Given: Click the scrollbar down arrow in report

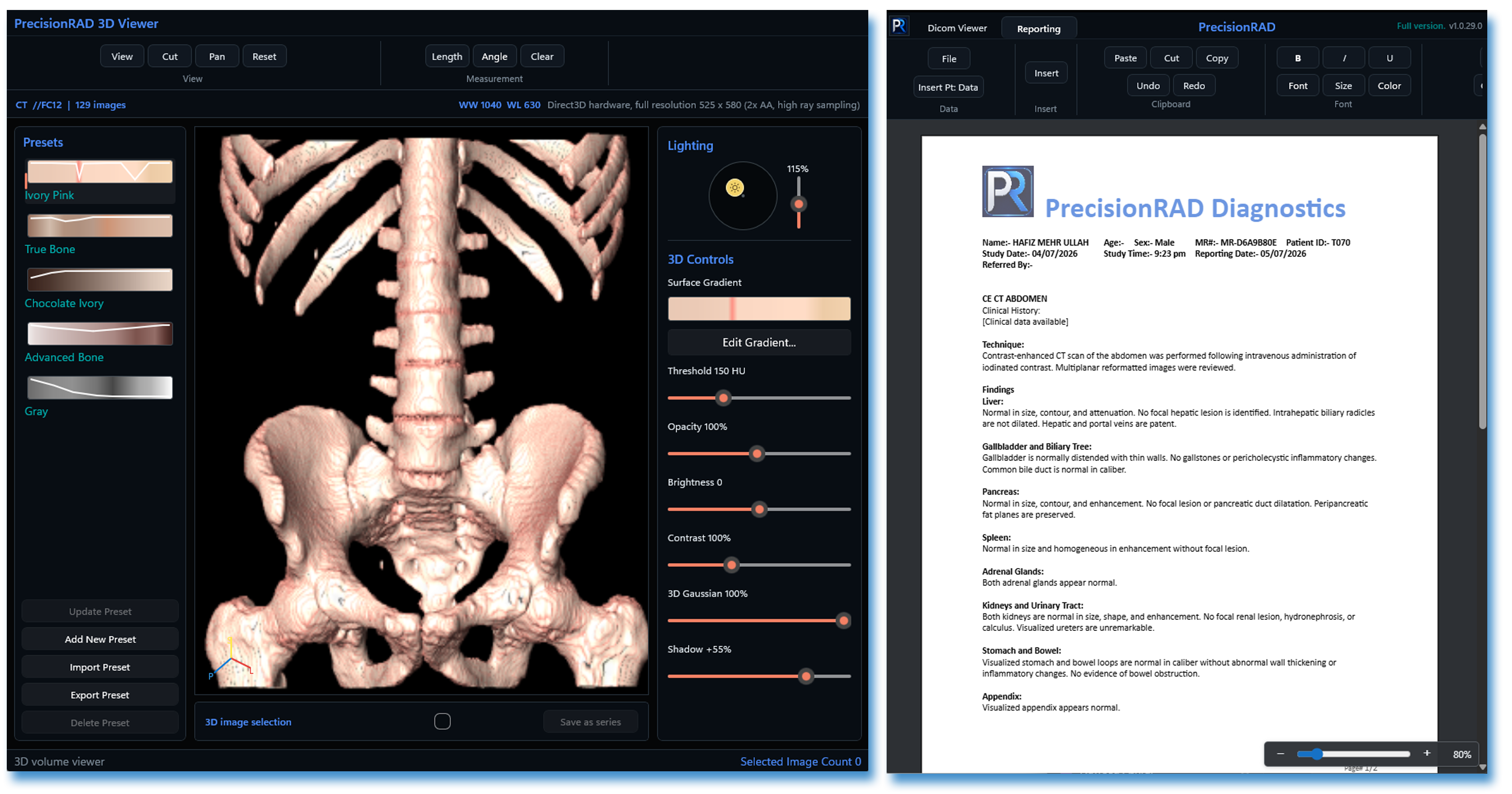Looking at the screenshot, I should (x=1482, y=767).
